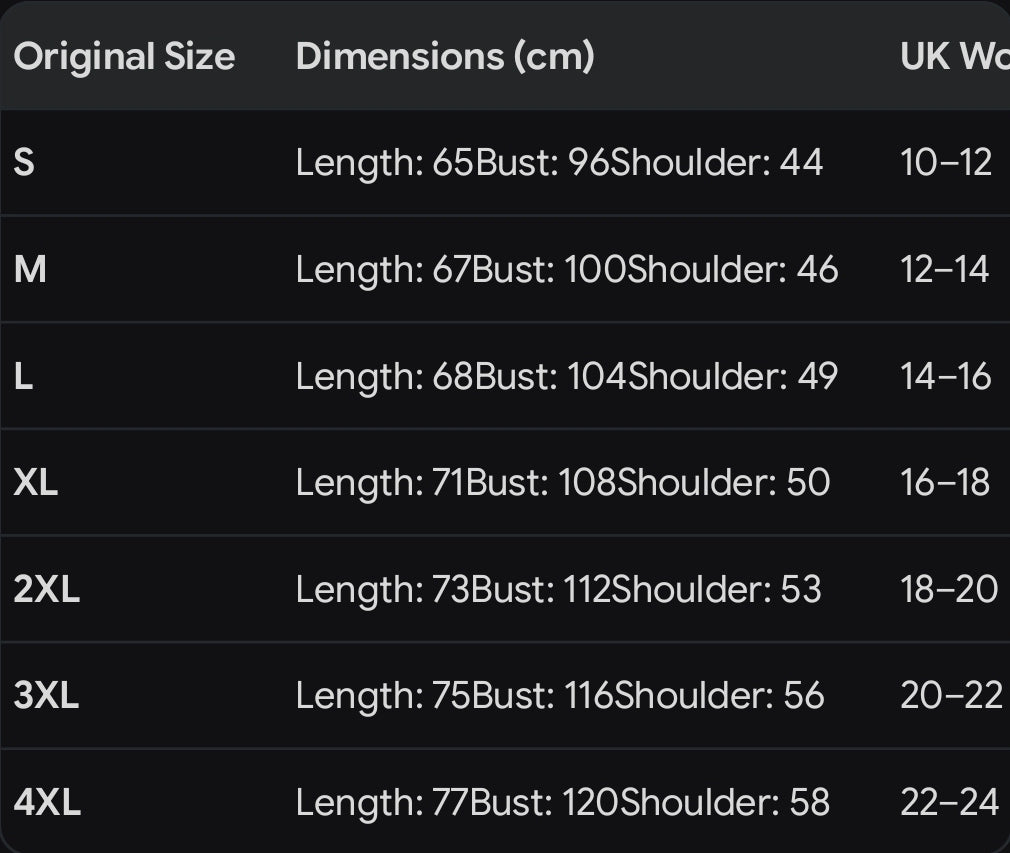
Task: Select the S size cell
Action: (24, 162)
